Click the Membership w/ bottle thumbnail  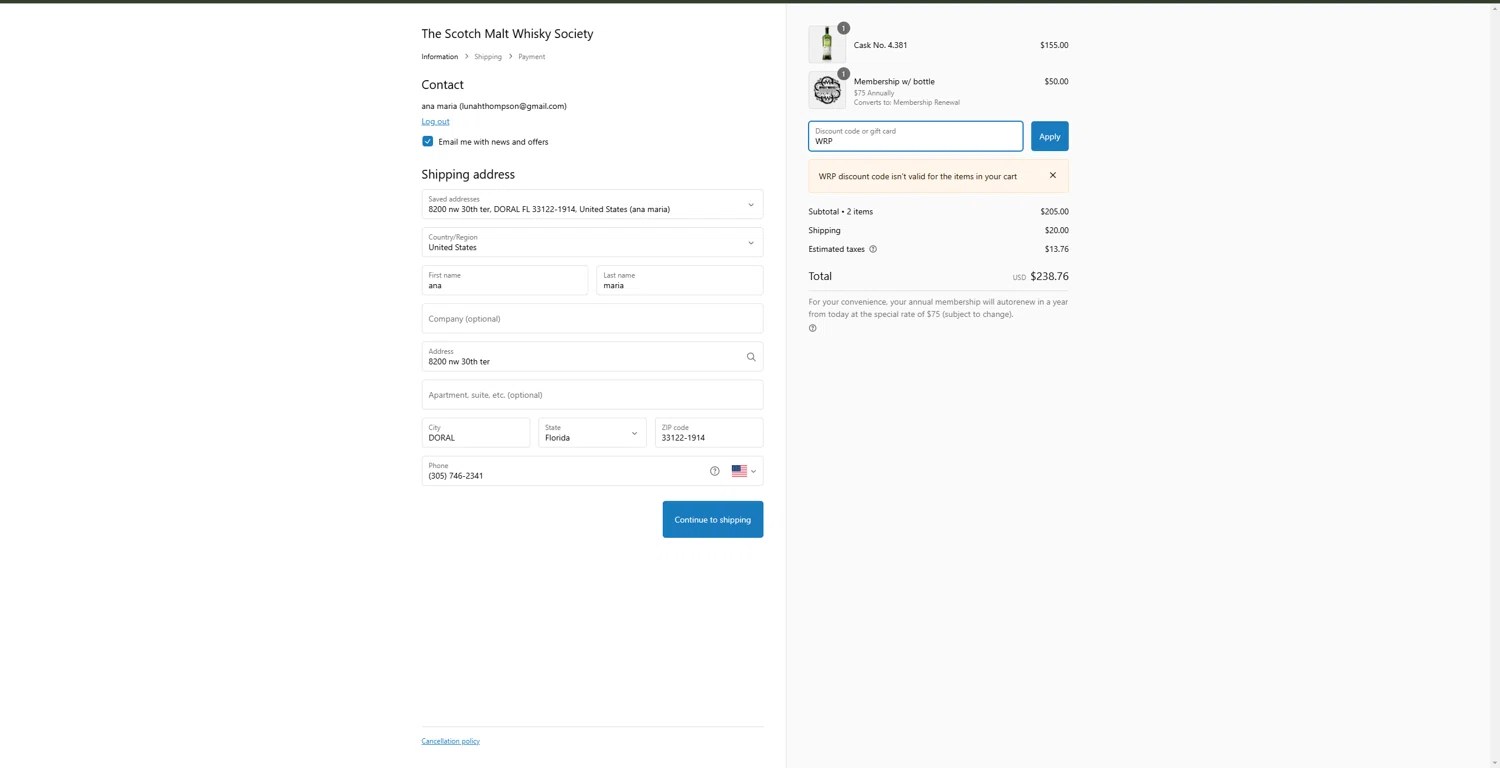pos(827,90)
